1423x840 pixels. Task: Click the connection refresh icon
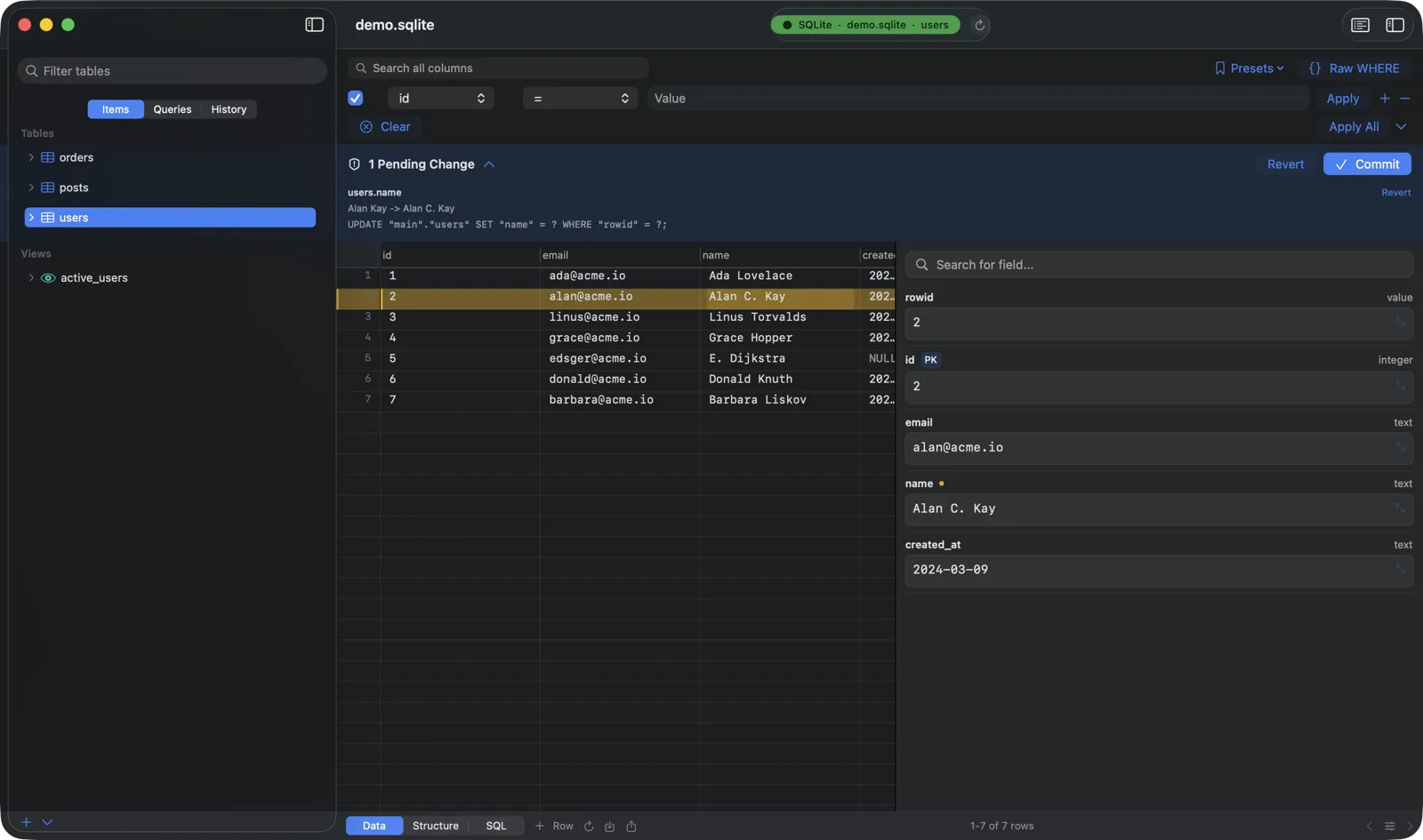pyautogui.click(x=979, y=25)
